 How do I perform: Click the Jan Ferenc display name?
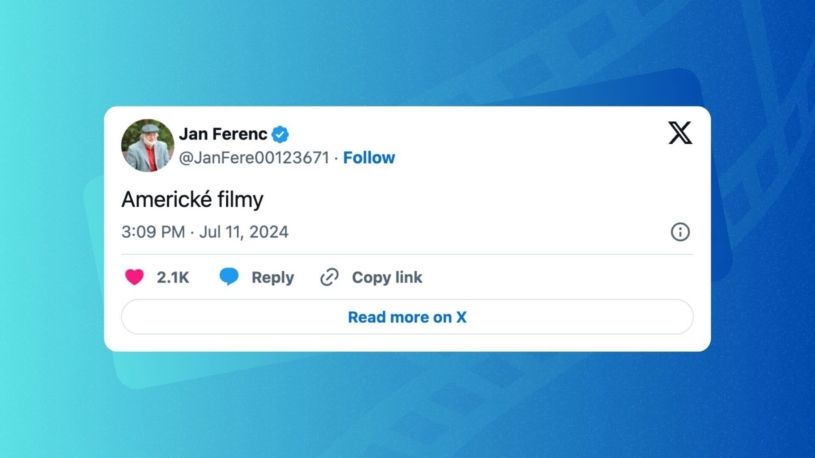pos(224,134)
